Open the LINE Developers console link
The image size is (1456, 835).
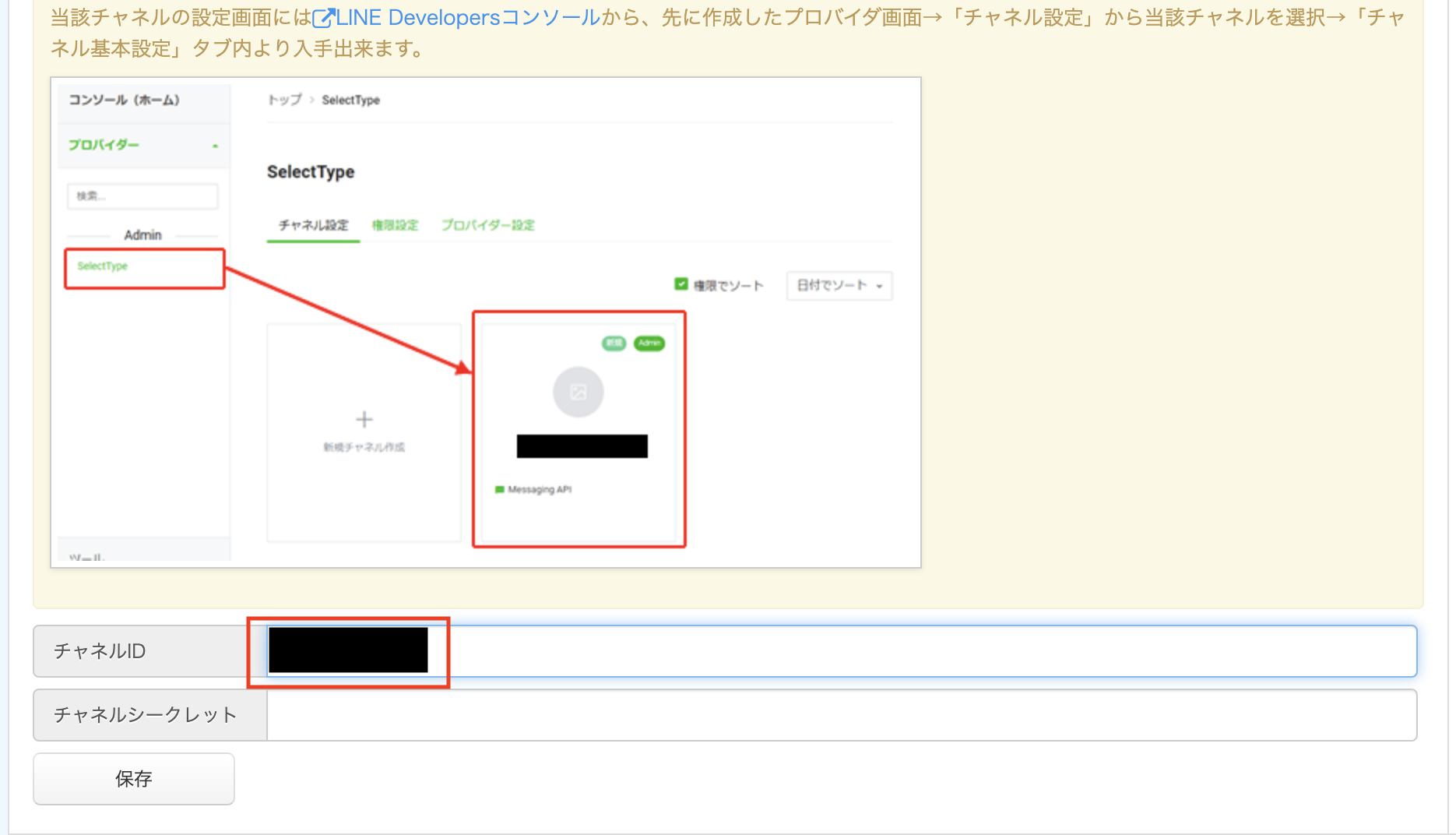click(456, 17)
